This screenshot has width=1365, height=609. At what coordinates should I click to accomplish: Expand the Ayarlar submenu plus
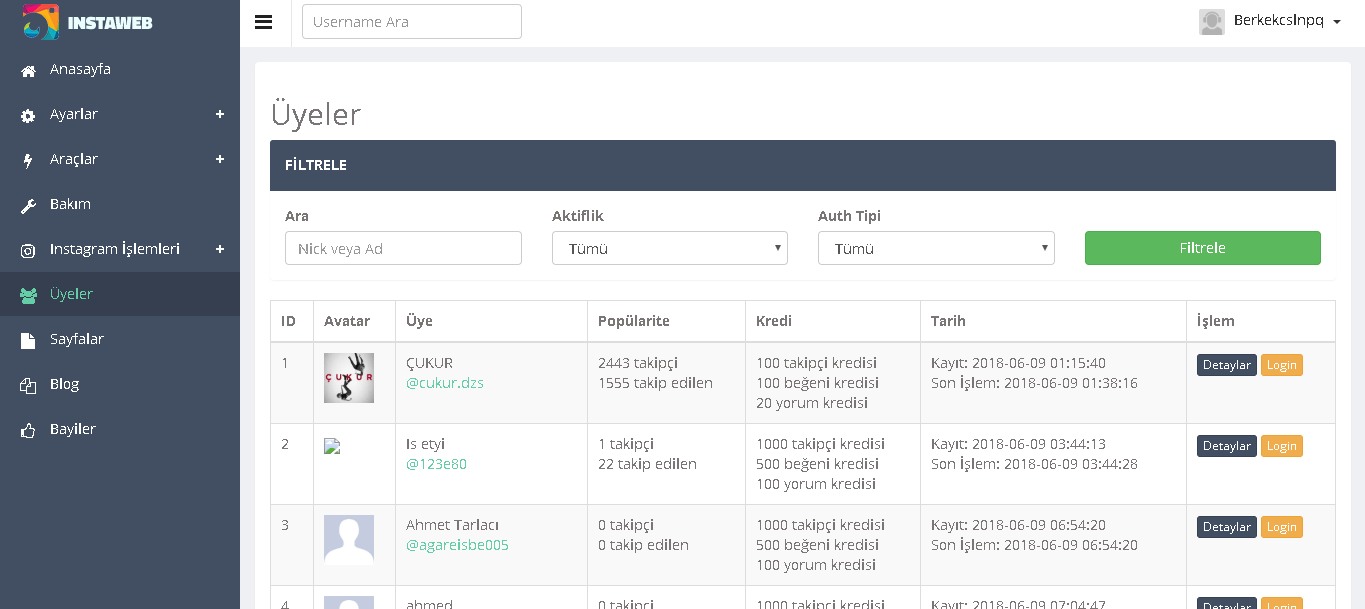tap(220, 114)
